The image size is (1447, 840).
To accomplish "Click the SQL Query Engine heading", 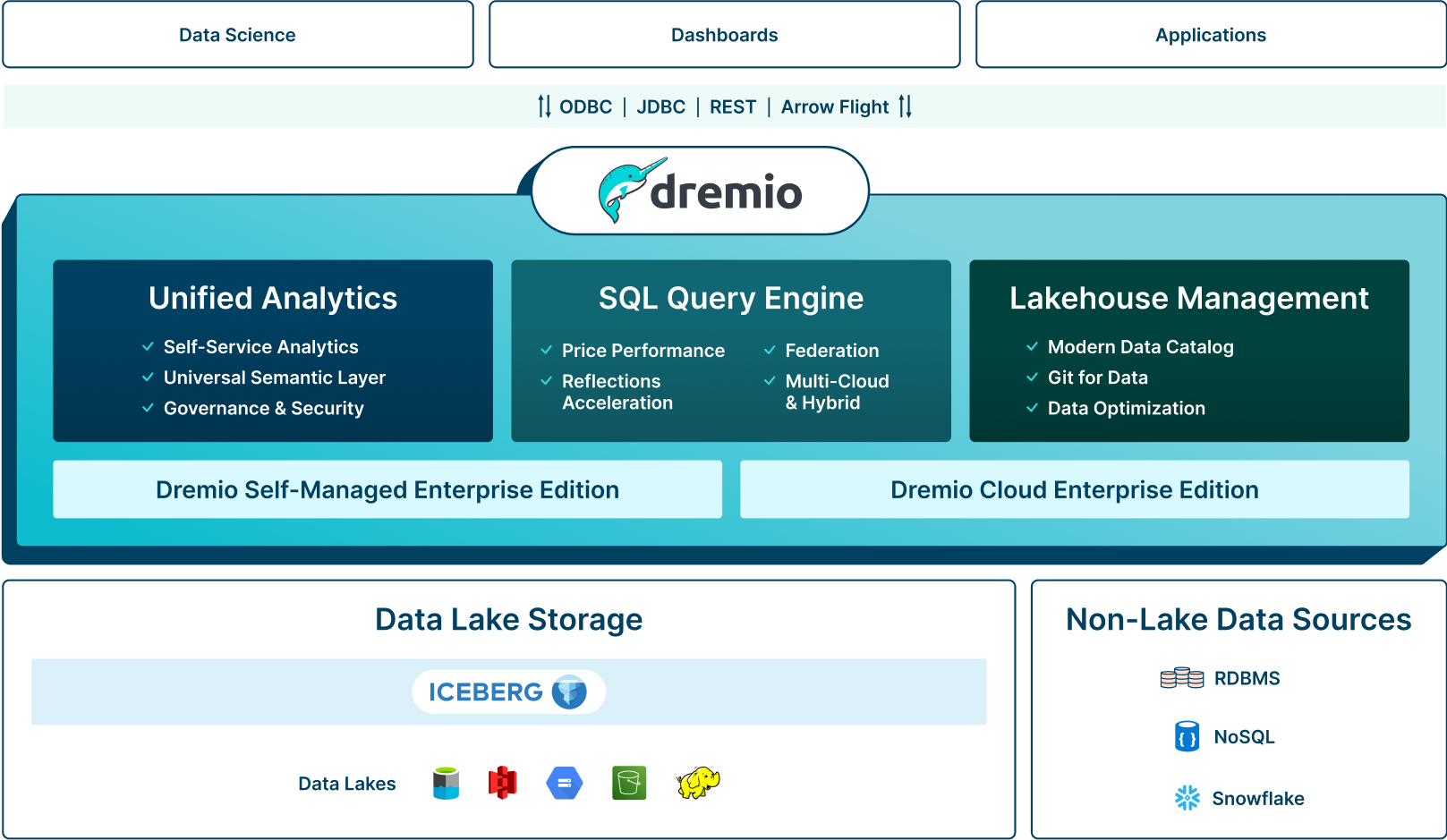I will (x=731, y=298).
